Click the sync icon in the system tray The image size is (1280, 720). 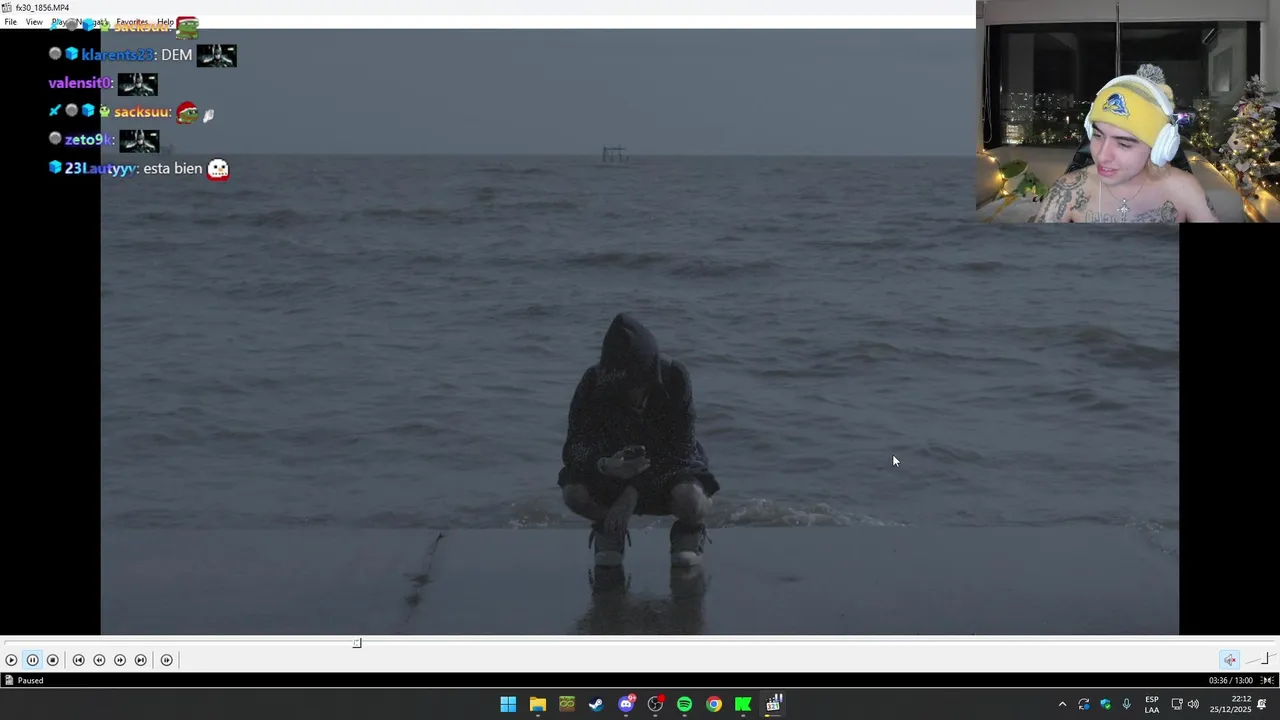(1084, 704)
